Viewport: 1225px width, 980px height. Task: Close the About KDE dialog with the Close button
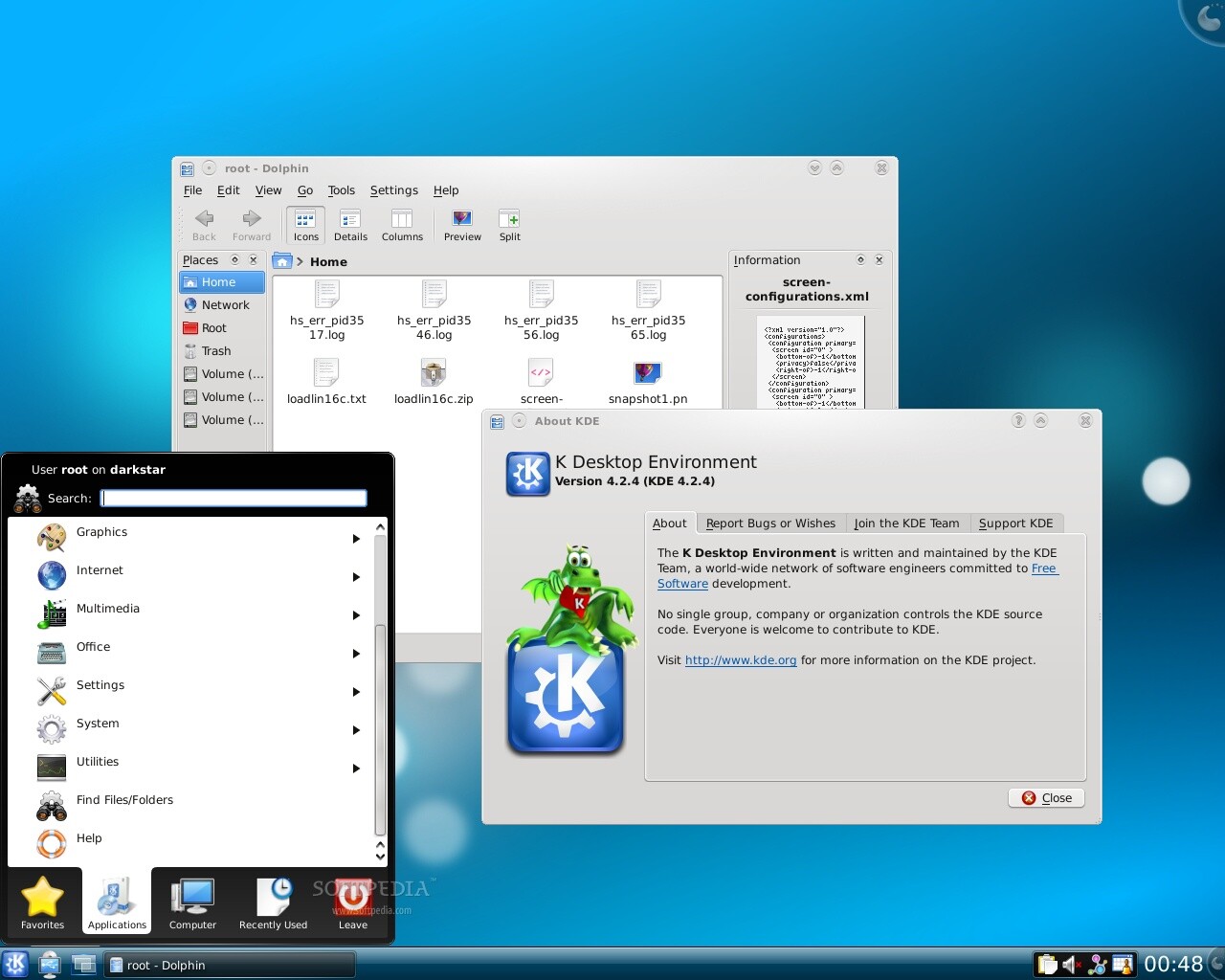[1046, 797]
